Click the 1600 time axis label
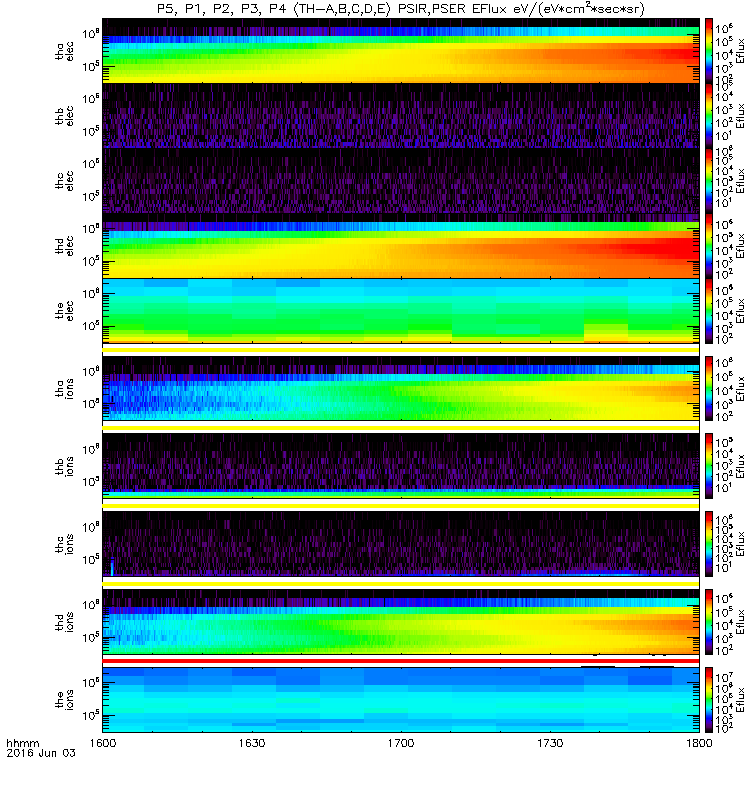The height and width of the screenshot is (800, 750). 103,743
